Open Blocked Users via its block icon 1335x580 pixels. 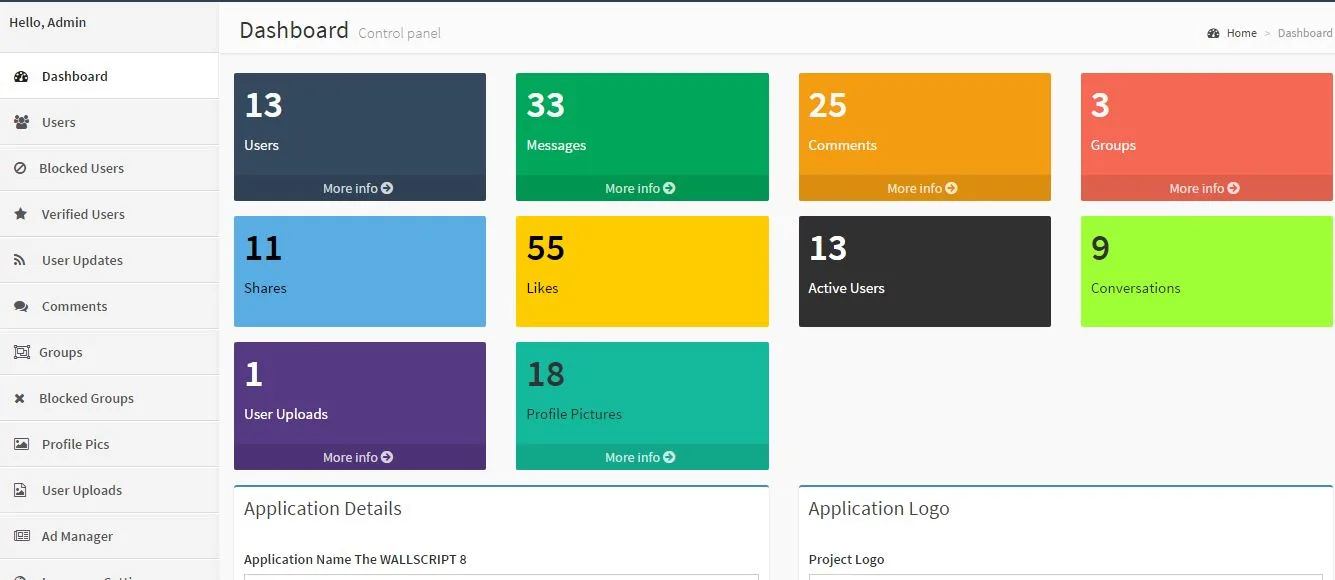pos(22,168)
